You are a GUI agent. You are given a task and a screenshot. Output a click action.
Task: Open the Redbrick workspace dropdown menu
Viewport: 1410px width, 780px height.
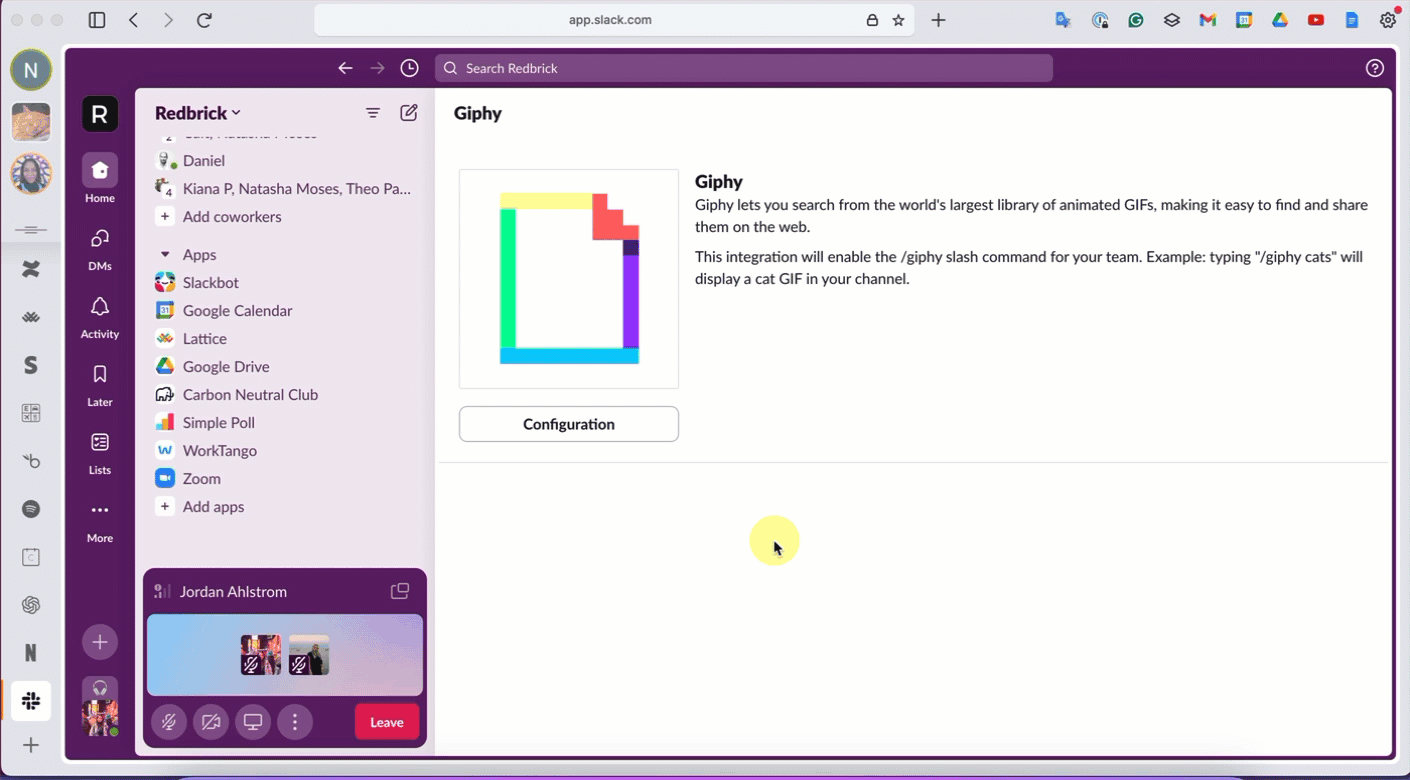[198, 113]
